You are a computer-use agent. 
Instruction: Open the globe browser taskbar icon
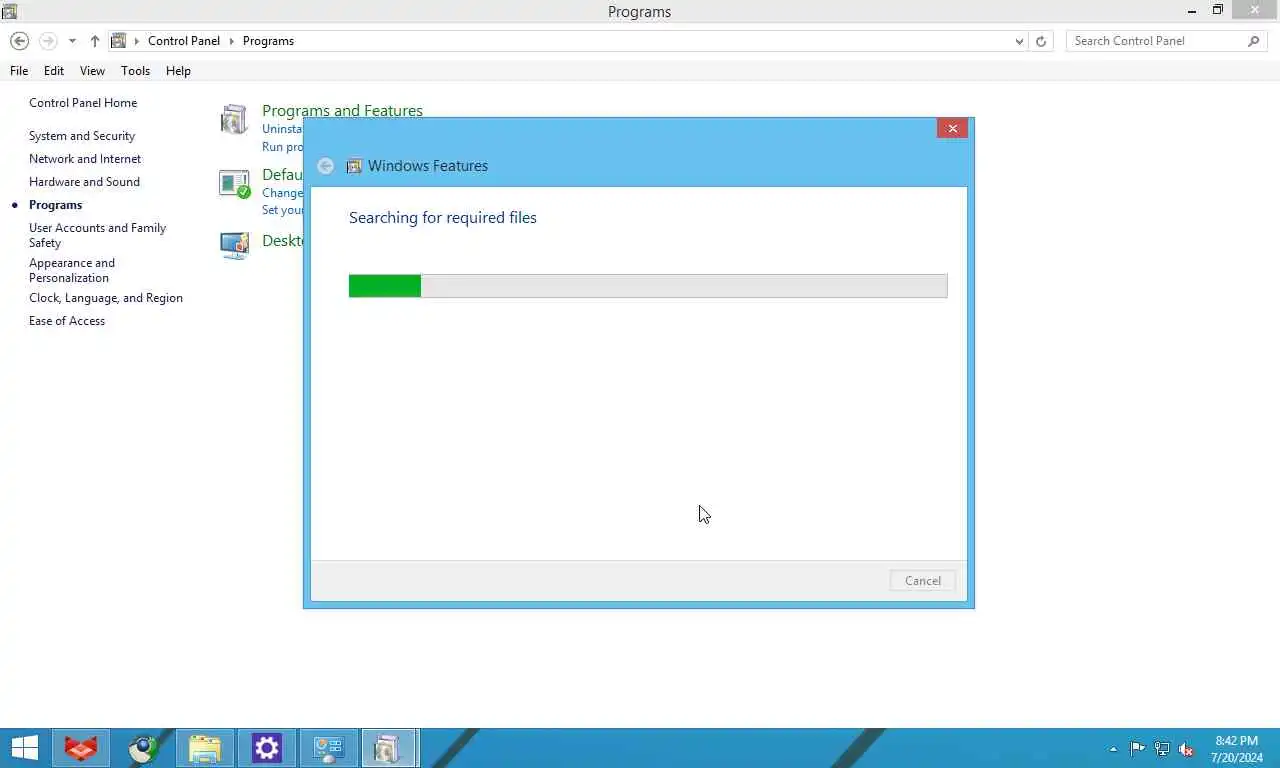tap(143, 748)
